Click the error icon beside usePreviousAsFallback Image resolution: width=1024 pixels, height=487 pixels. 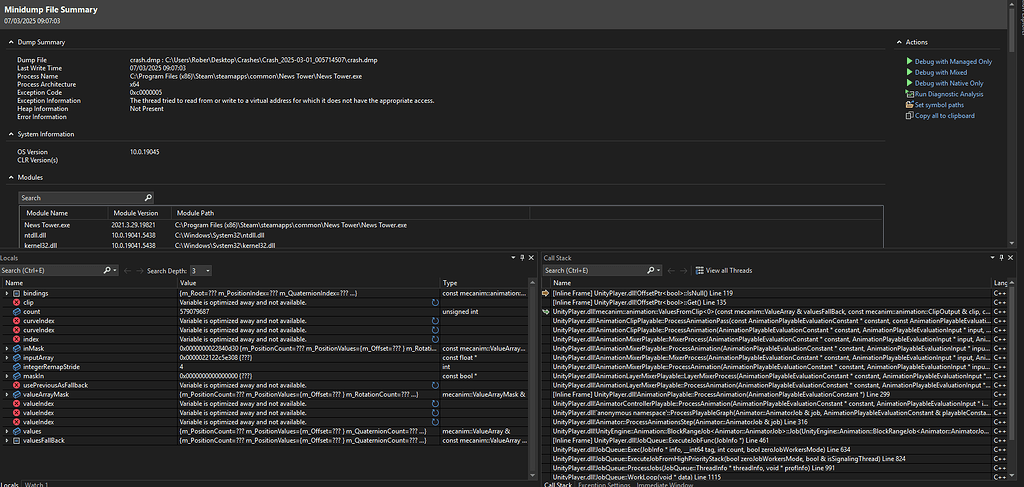(17, 385)
